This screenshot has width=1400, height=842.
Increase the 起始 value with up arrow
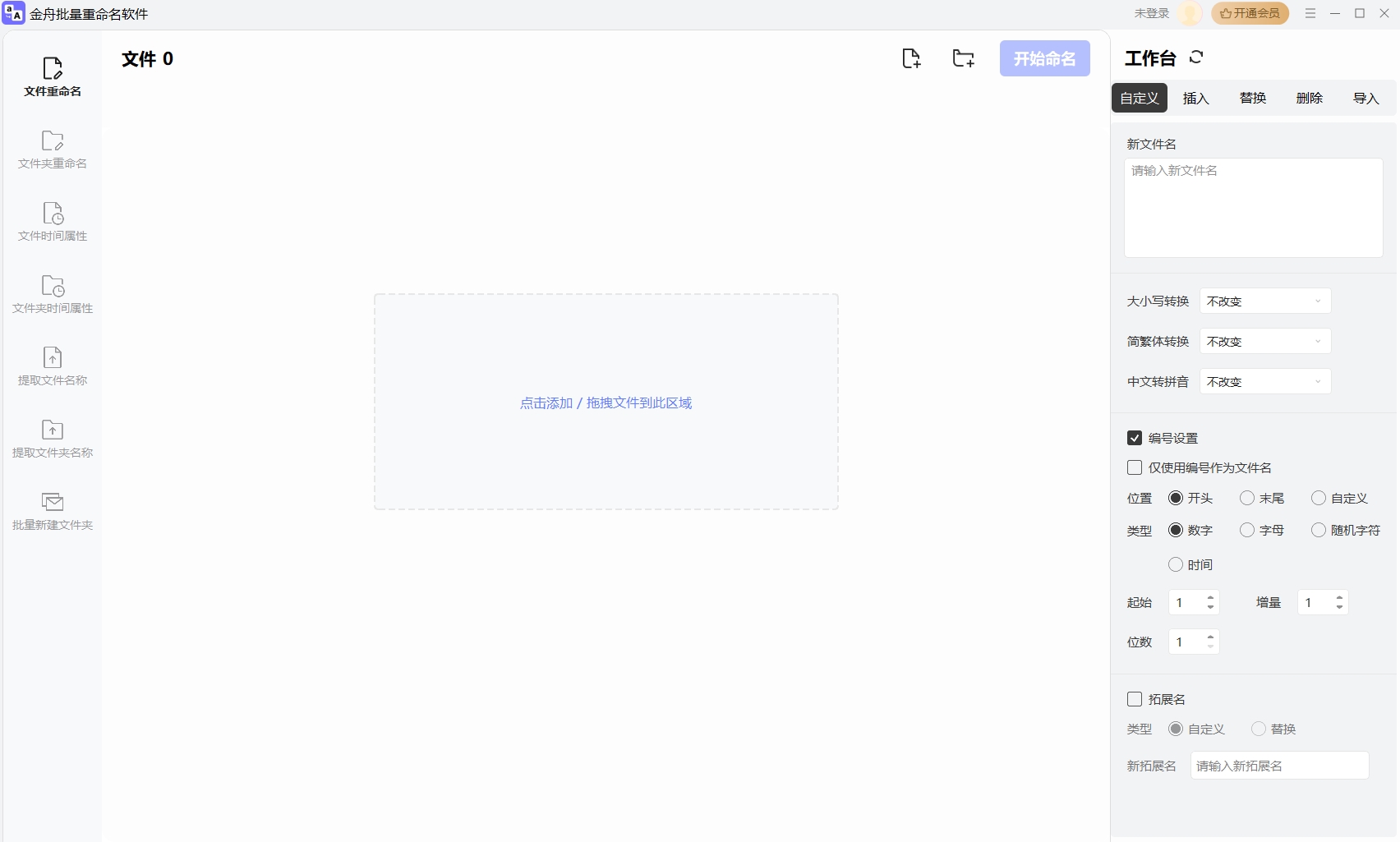tap(1210, 597)
